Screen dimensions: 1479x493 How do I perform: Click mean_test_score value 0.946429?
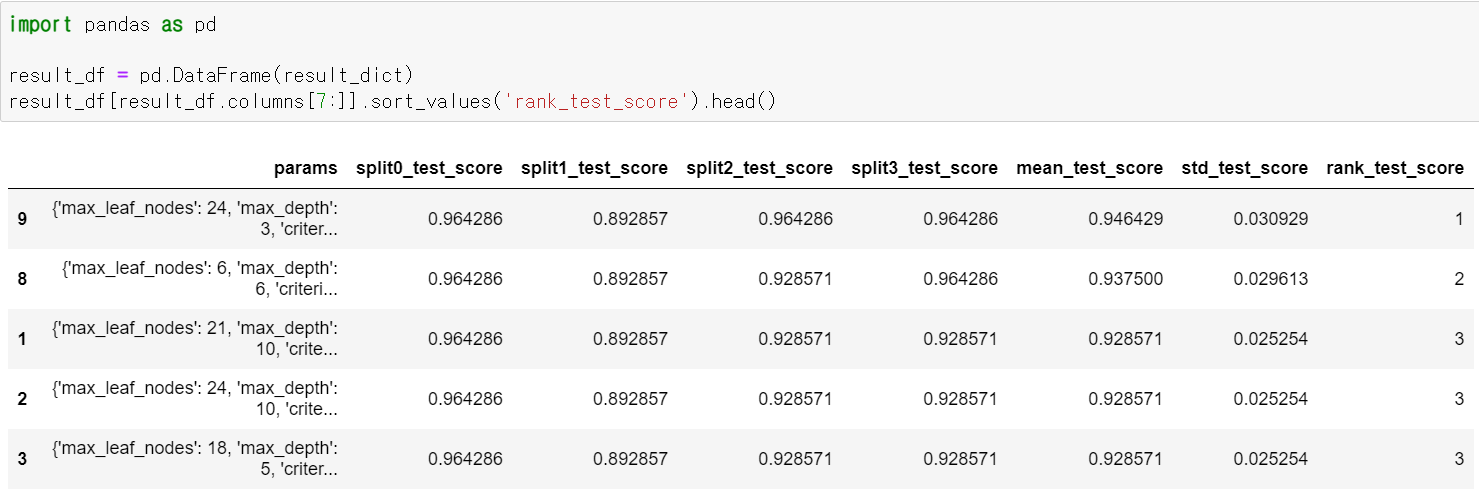pyautogui.click(x=1125, y=218)
